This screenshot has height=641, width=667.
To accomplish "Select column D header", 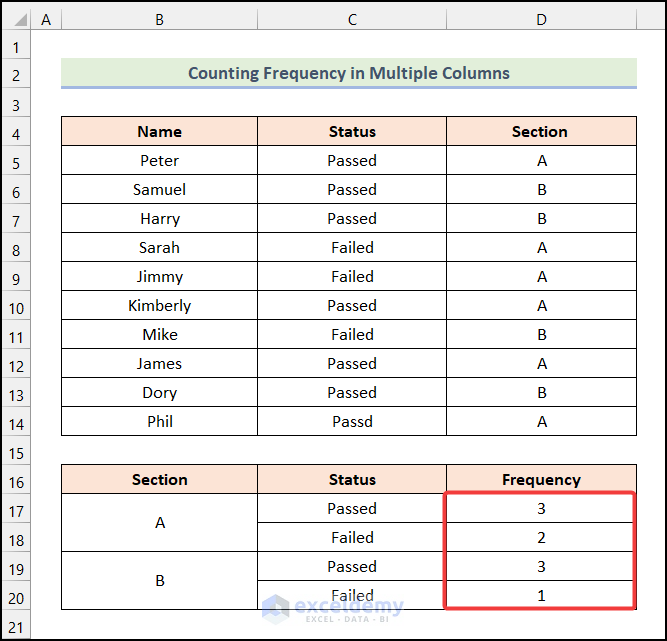I will 540,20.
